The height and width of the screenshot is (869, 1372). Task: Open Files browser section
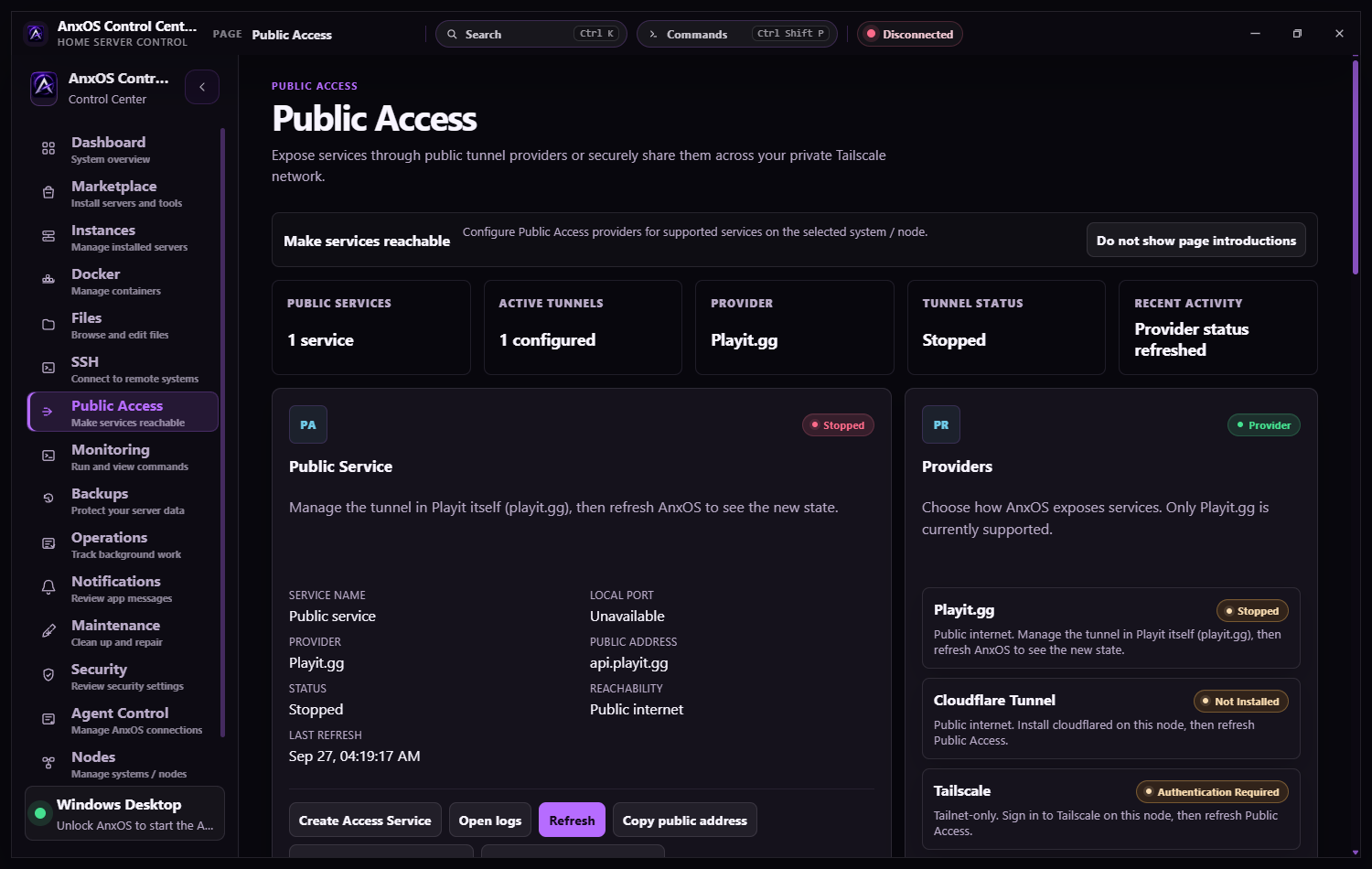123,325
